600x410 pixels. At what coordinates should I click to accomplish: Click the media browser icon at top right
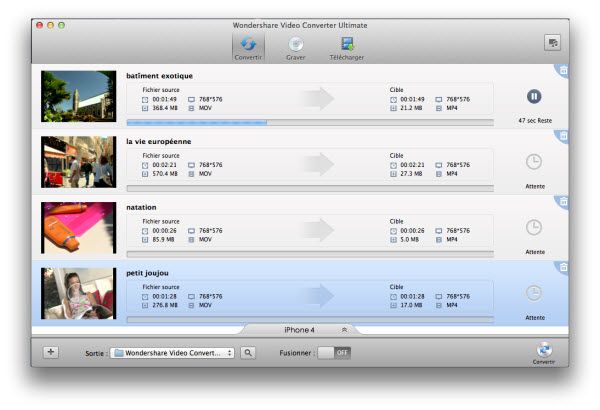pos(552,42)
